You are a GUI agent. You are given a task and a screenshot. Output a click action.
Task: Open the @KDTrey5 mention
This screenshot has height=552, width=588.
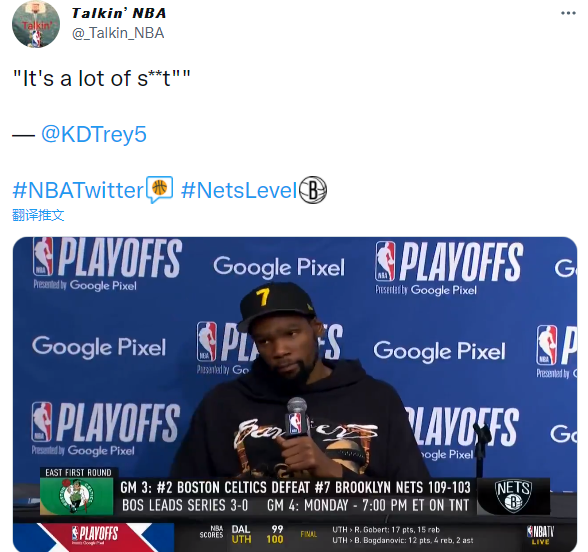pyautogui.click(x=93, y=134)
